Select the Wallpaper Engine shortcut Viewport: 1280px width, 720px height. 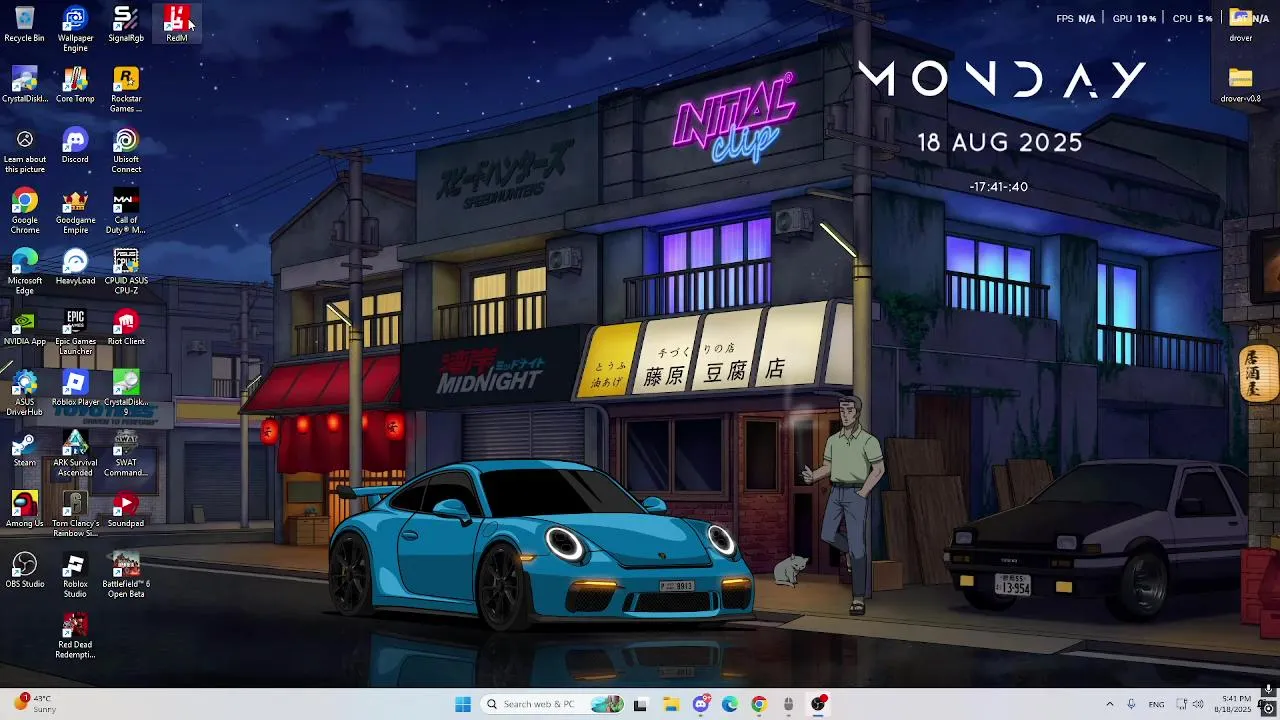coord(75,29)
